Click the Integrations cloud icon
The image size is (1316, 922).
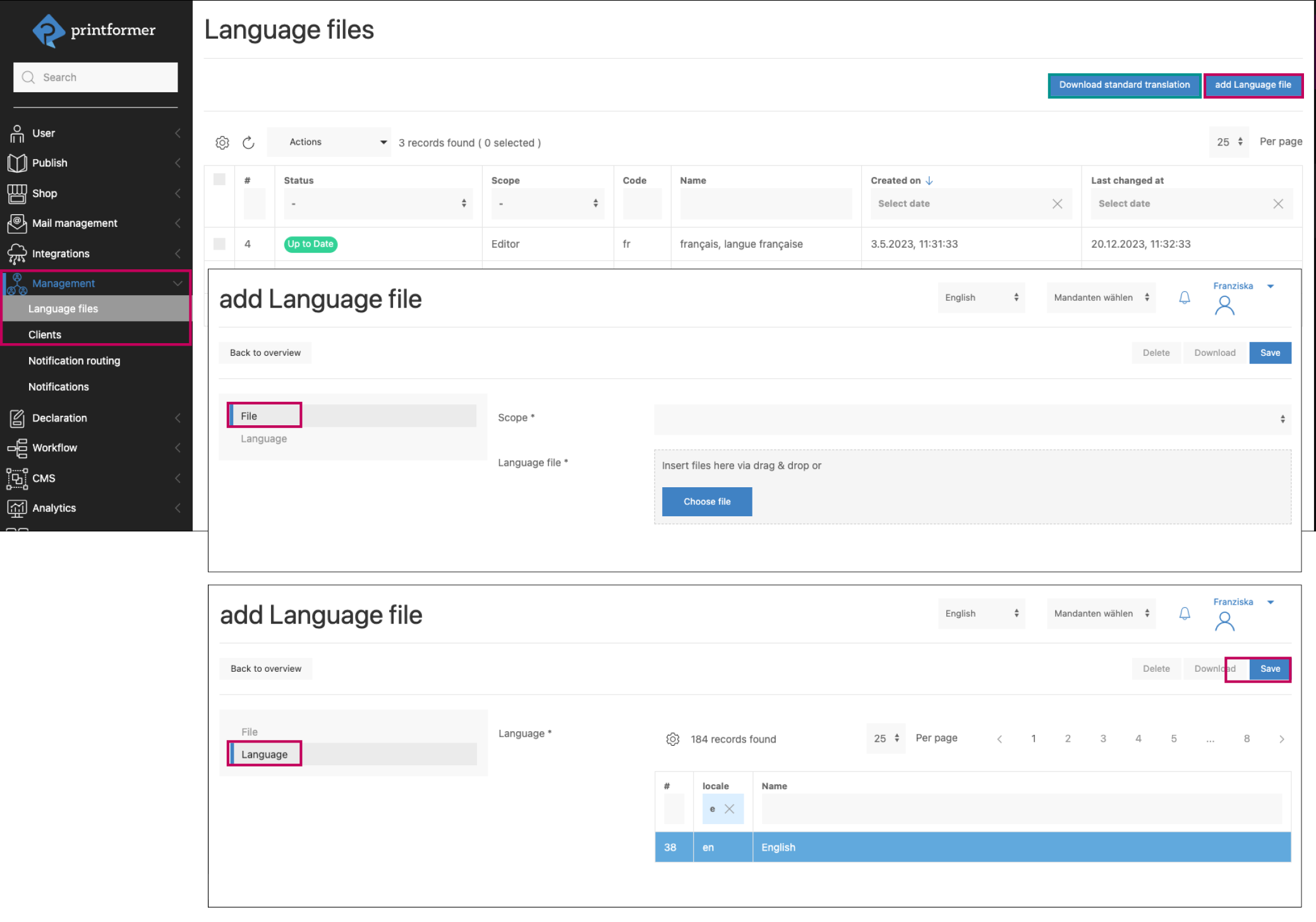[x=17, y=254]
